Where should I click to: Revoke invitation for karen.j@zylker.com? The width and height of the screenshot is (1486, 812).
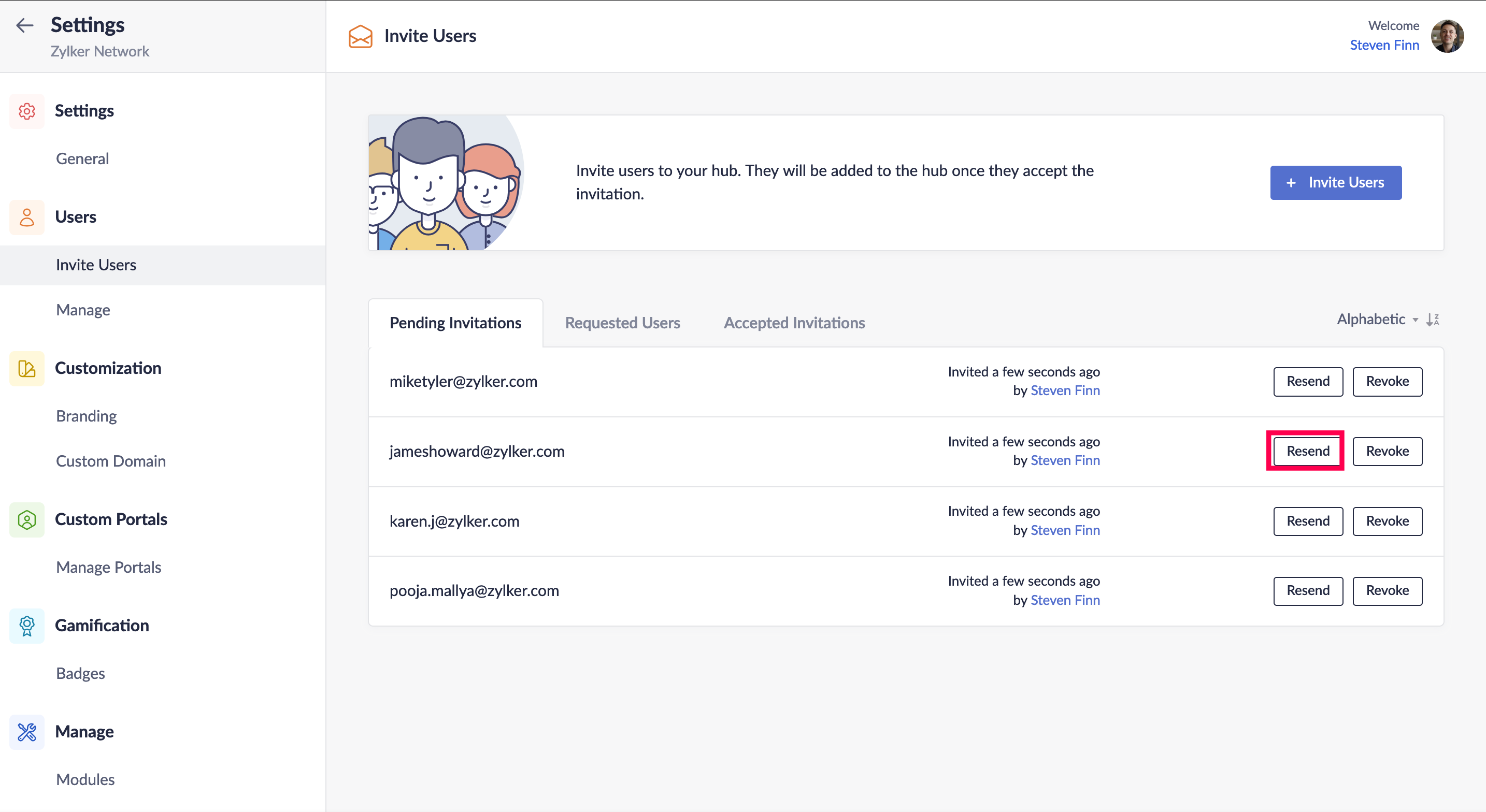1387,521
